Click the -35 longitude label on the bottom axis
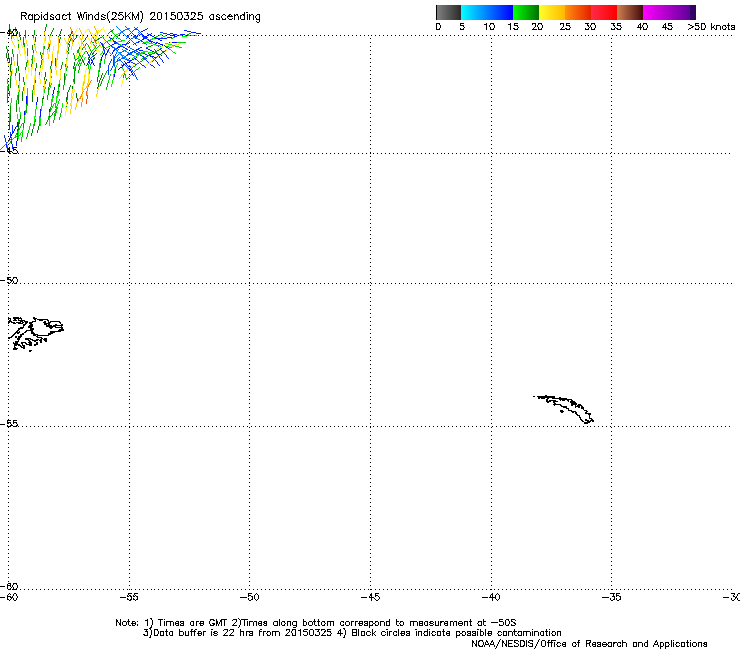 coord(611,597)
